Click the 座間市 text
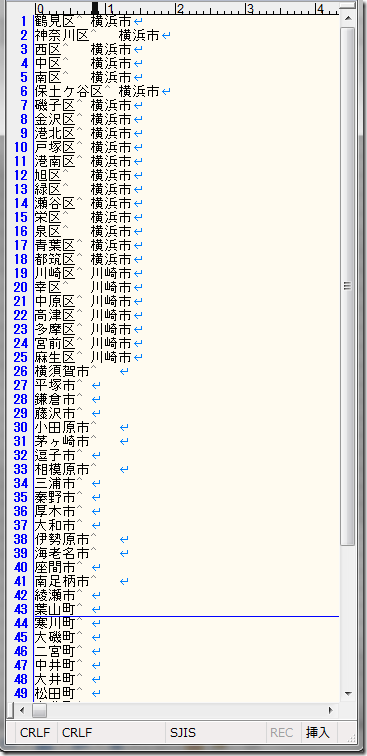Screen dimensions: 367x756 click(x=55, y=567)
